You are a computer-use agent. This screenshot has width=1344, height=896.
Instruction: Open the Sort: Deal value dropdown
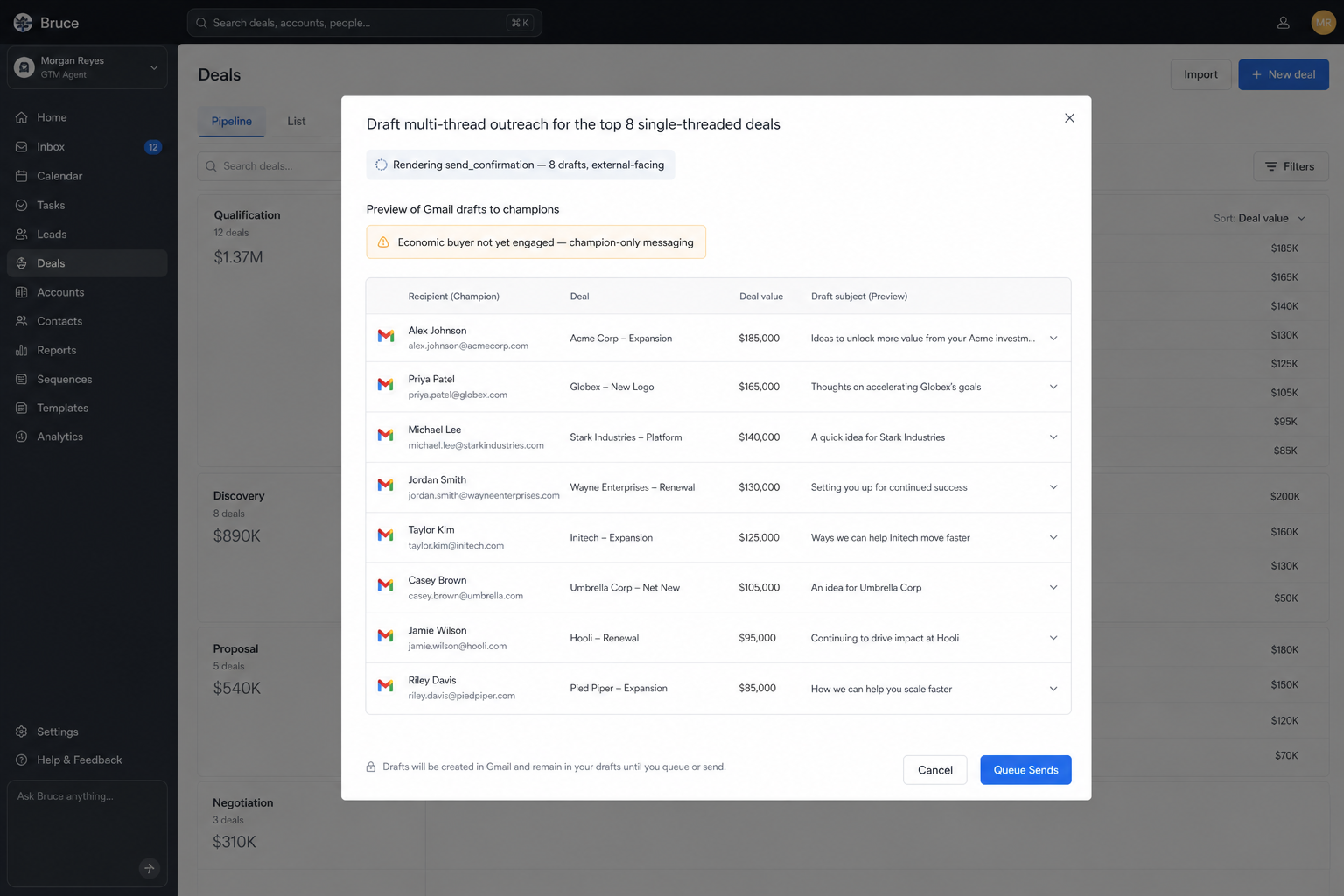(x=1259, y=219)
